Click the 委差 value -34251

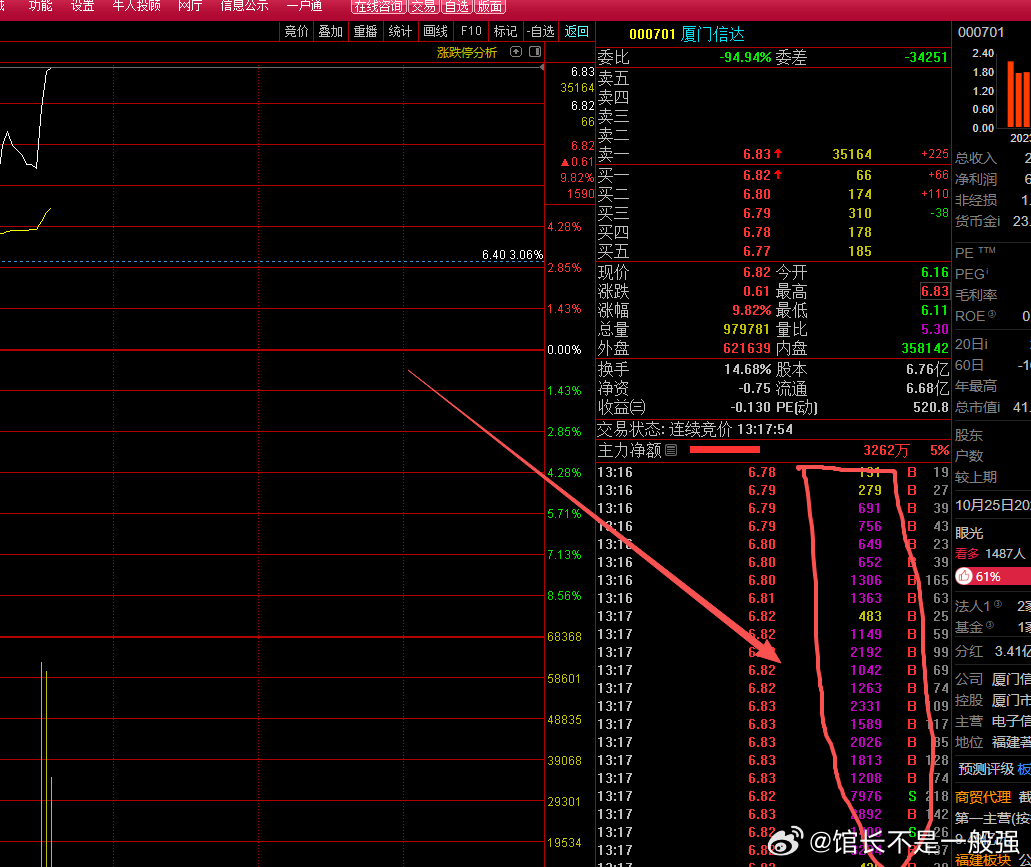(x=926, y=57)
